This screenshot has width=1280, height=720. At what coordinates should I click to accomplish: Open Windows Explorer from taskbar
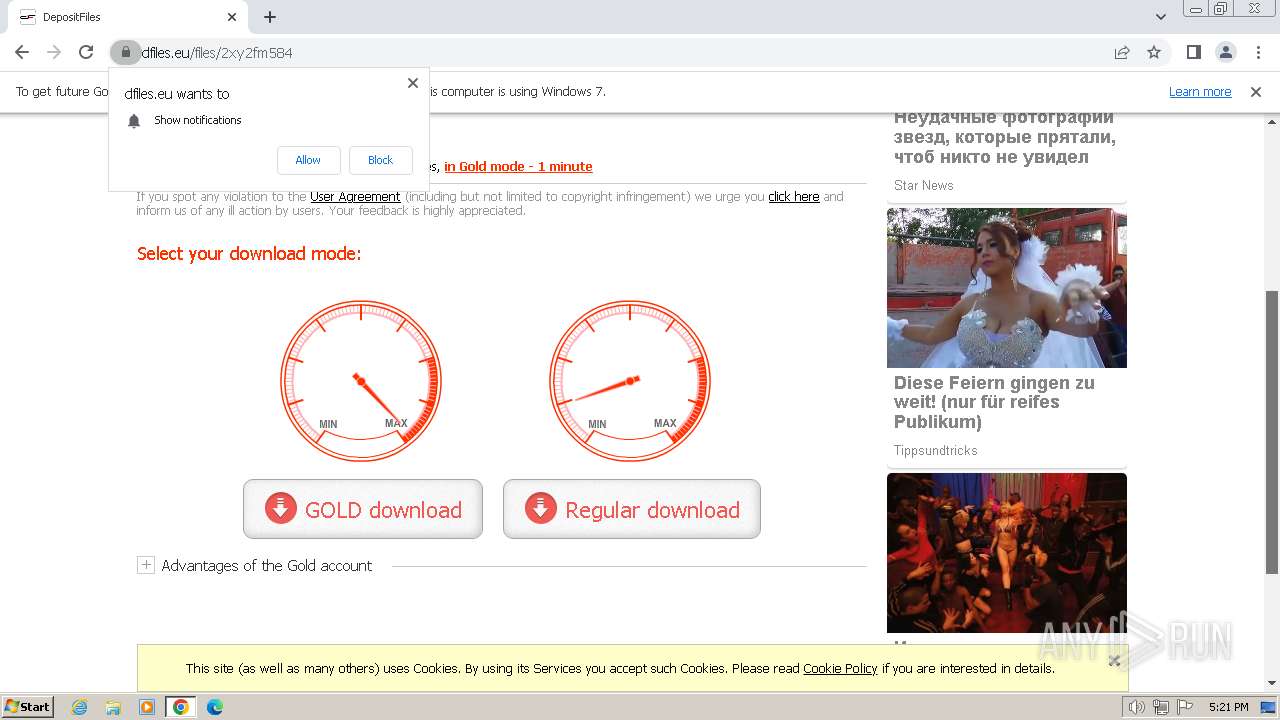click(x=113, y=707)
